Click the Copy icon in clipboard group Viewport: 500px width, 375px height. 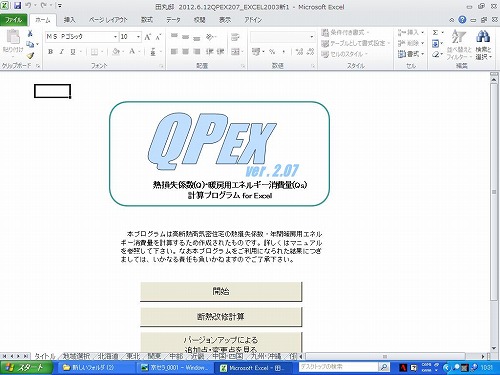point(30,44)
